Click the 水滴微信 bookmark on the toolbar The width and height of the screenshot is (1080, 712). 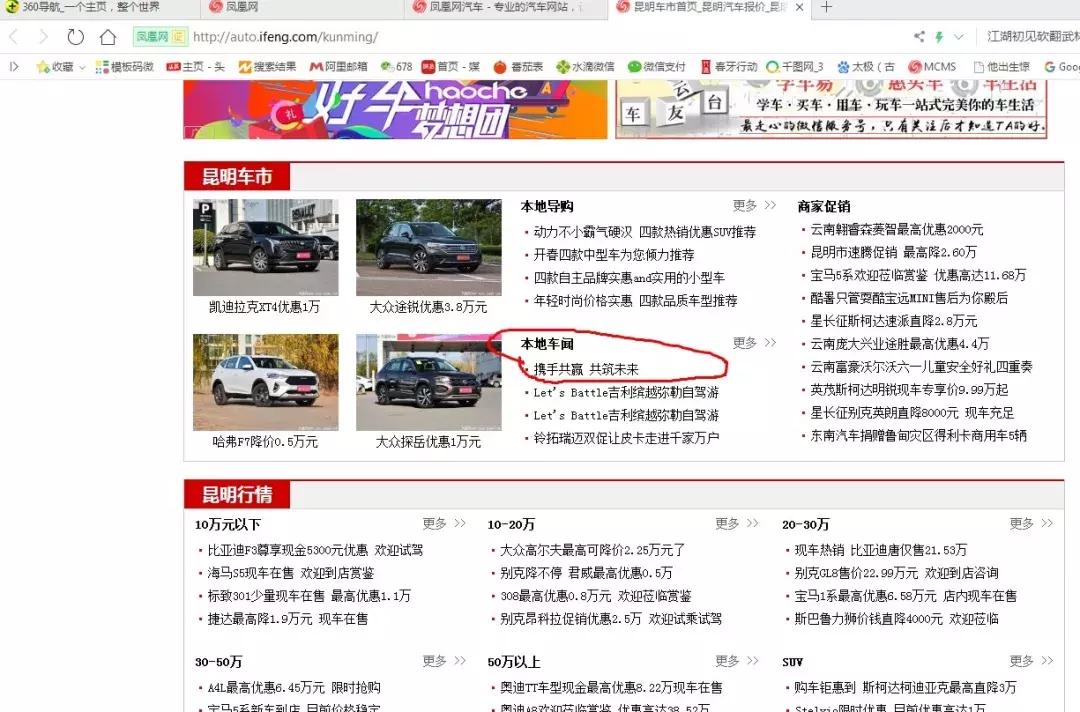[x=579, y=66]
